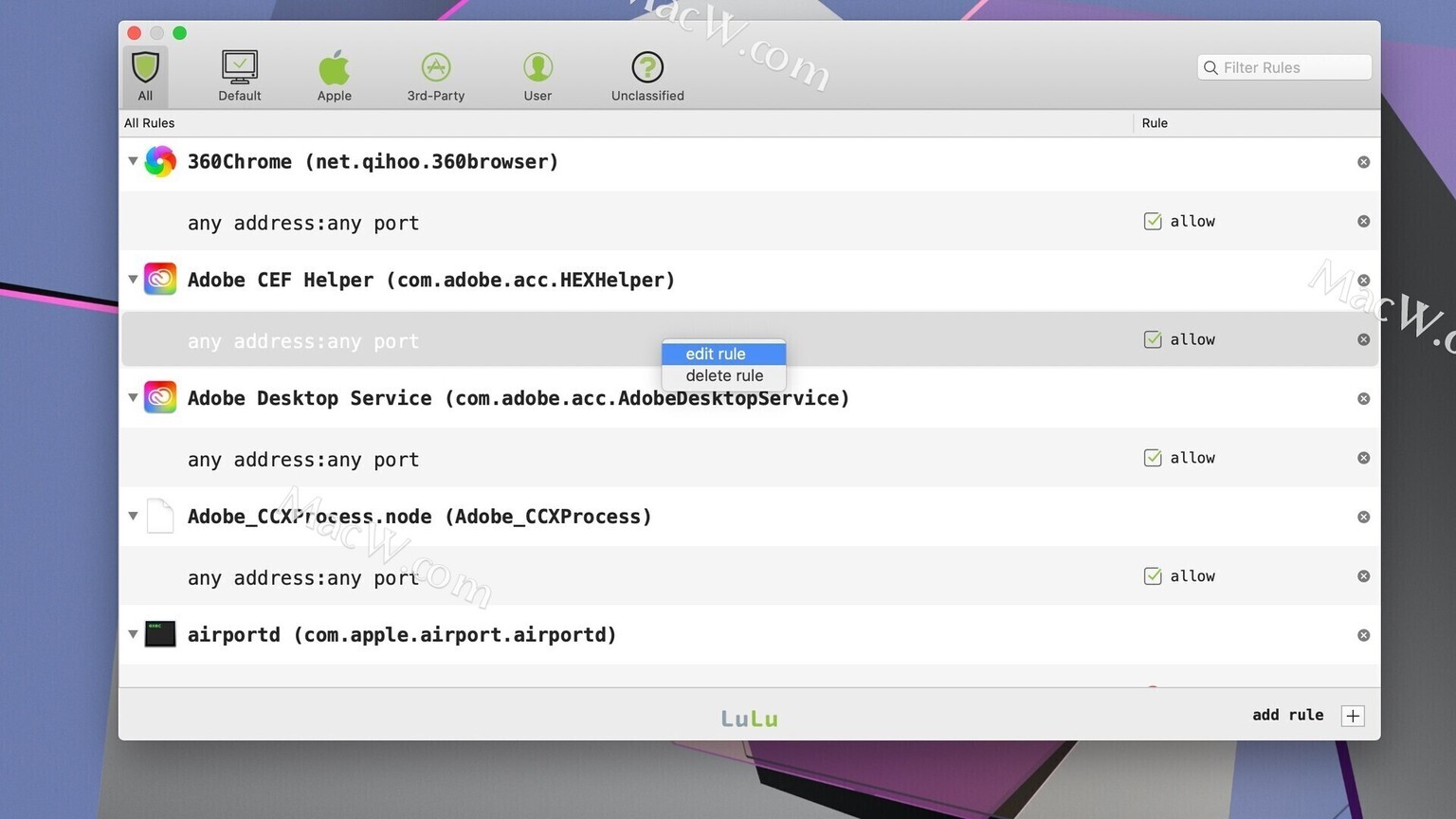1456x819 pixels.
Task: Toggle allow checkbox for Adobe Desktop Service rule
Action: [1153, 458]
